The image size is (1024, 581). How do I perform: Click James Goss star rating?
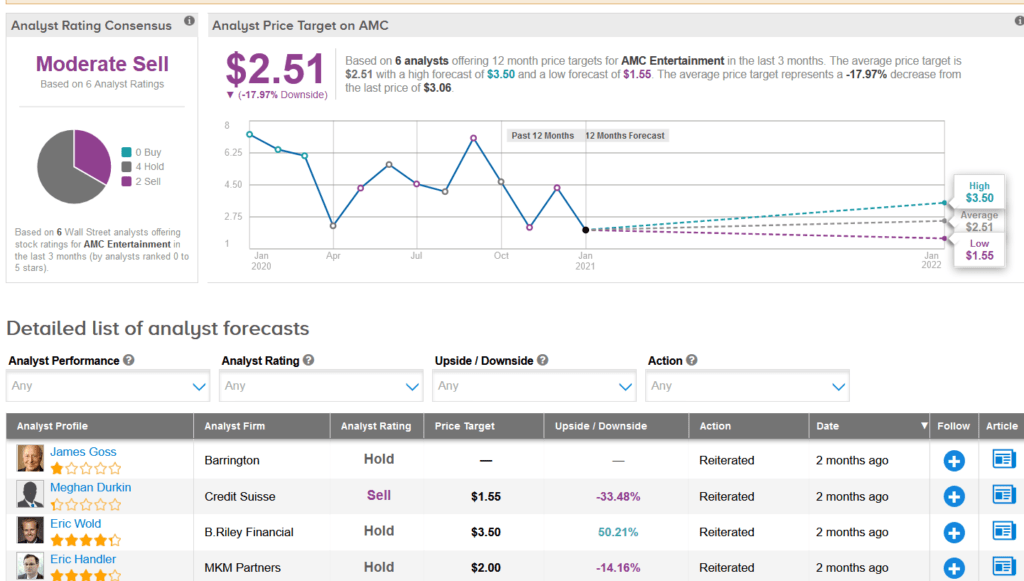pyautogui.click(x=86, y=468)
